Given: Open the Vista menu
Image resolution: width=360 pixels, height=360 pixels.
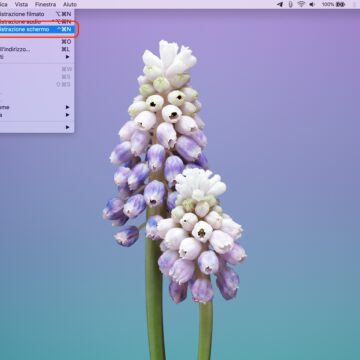Looking at the screenshot, I should (x=21, y=4).
